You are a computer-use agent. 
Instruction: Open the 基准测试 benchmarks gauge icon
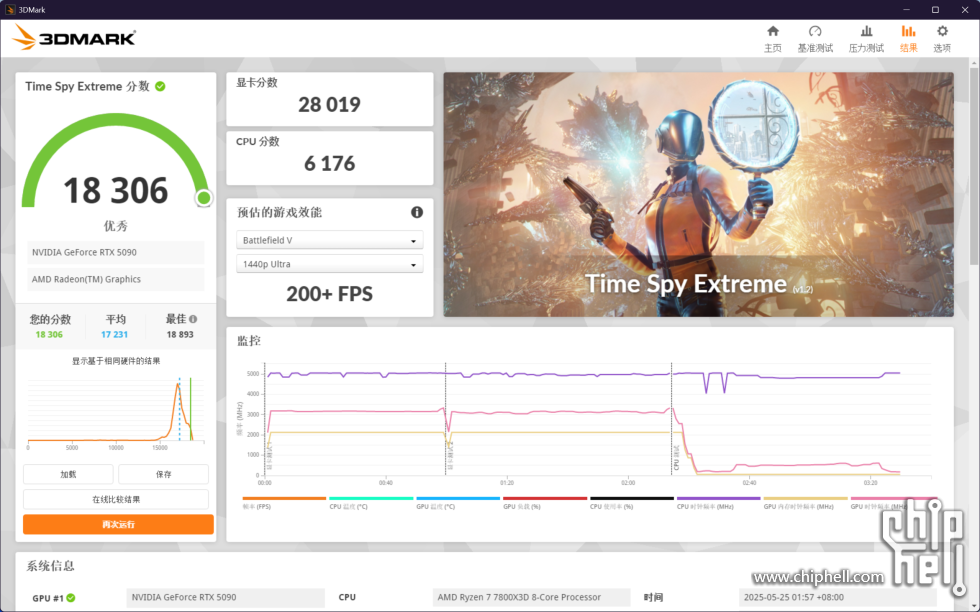coord(815,31)
